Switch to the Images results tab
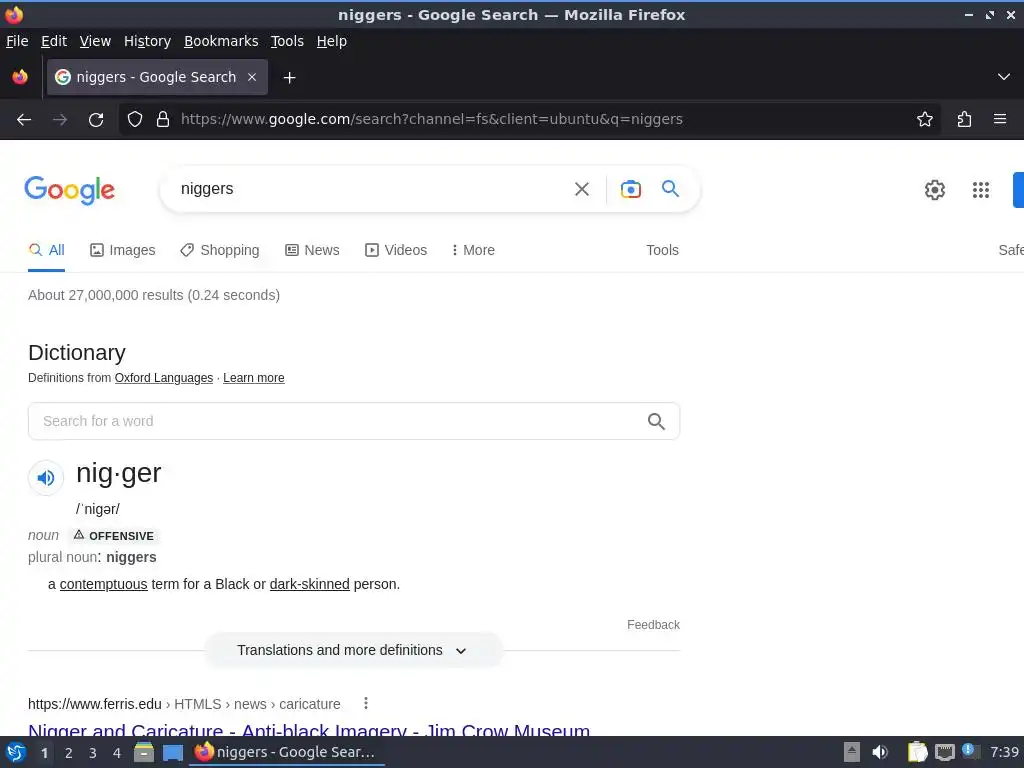The image size is (1024, 768). pos(123,250)
